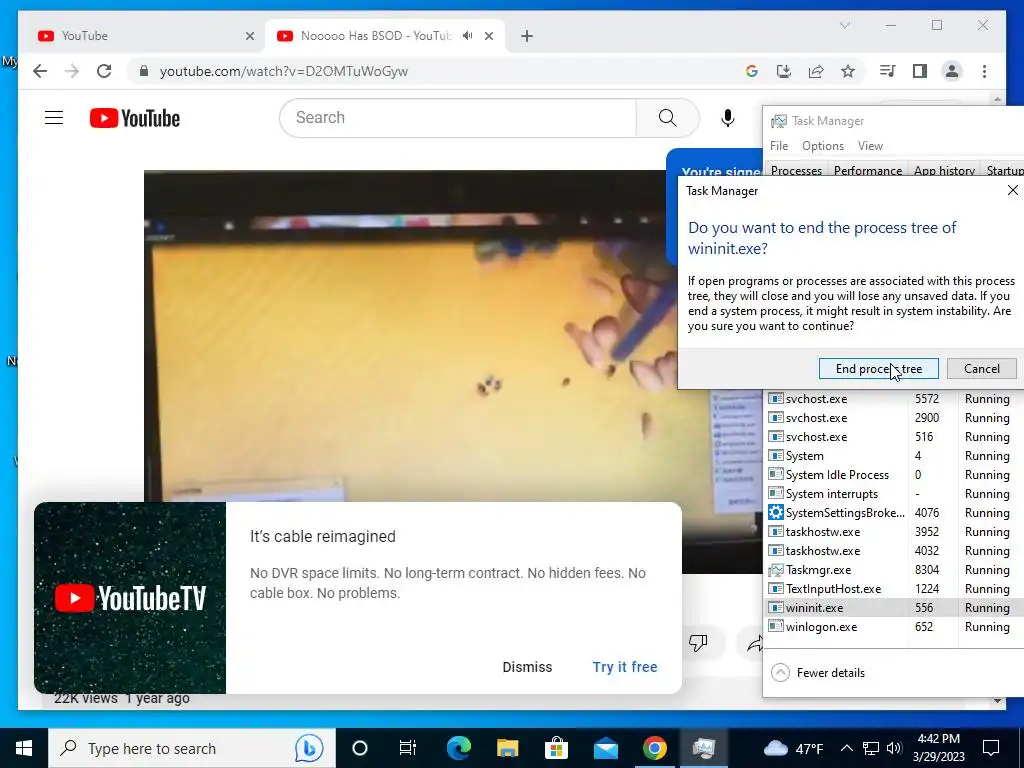The image size is (1024, 768).
Task: Click the YouTube search input field
Action: (x=458, y=118)
